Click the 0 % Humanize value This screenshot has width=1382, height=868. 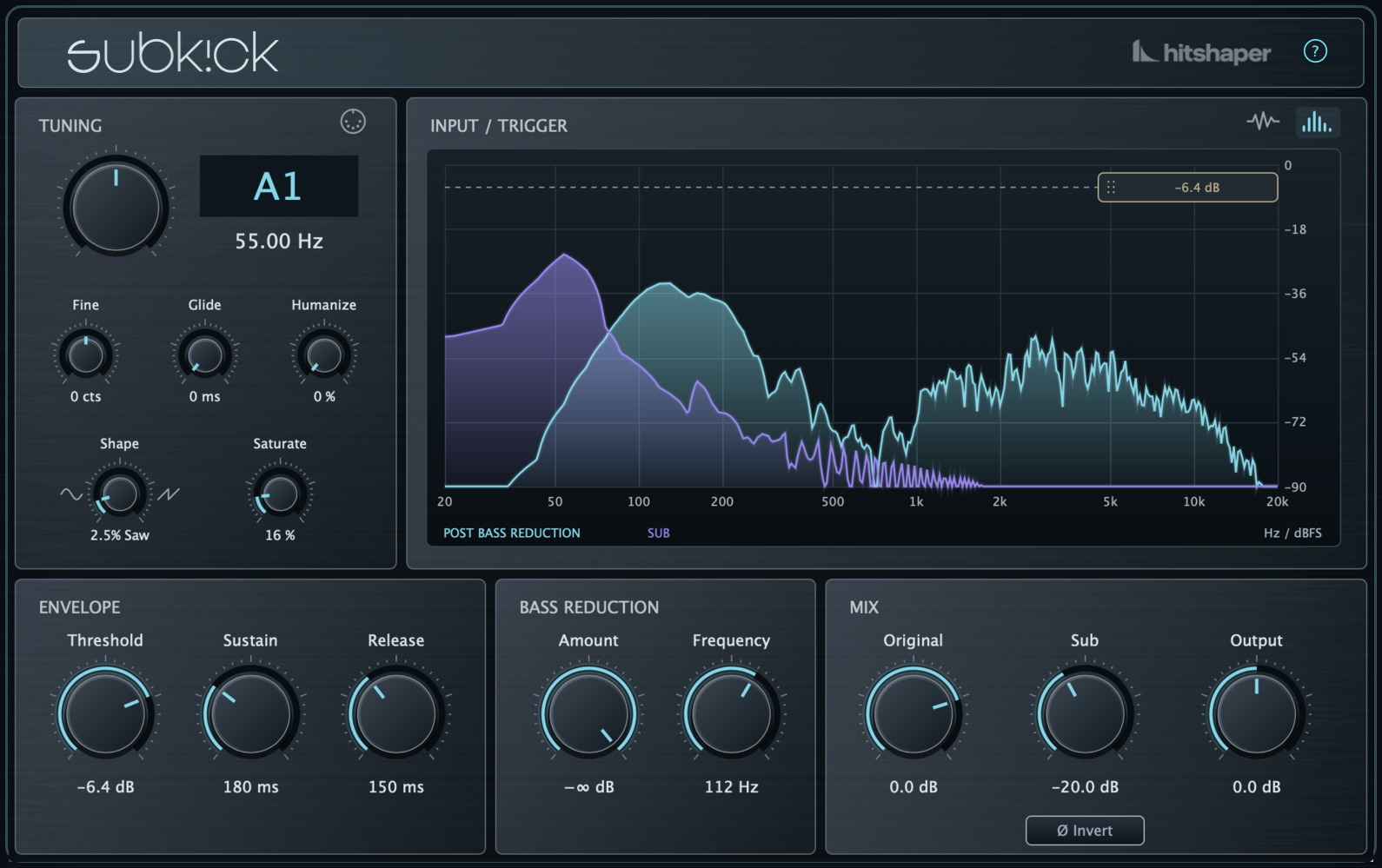point(324,396)
